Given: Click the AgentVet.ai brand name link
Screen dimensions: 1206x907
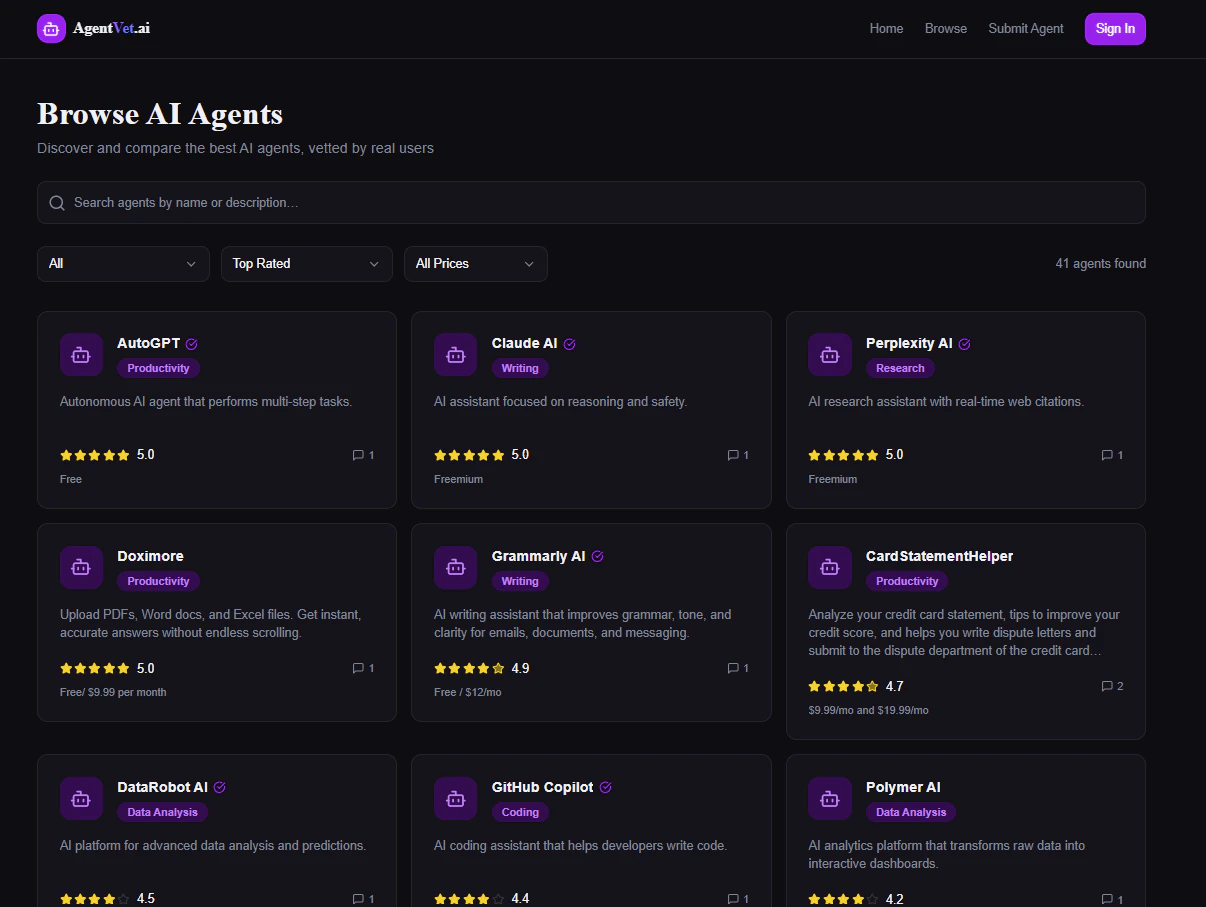Looking at the screenshot, I should [x=111, y=28].
